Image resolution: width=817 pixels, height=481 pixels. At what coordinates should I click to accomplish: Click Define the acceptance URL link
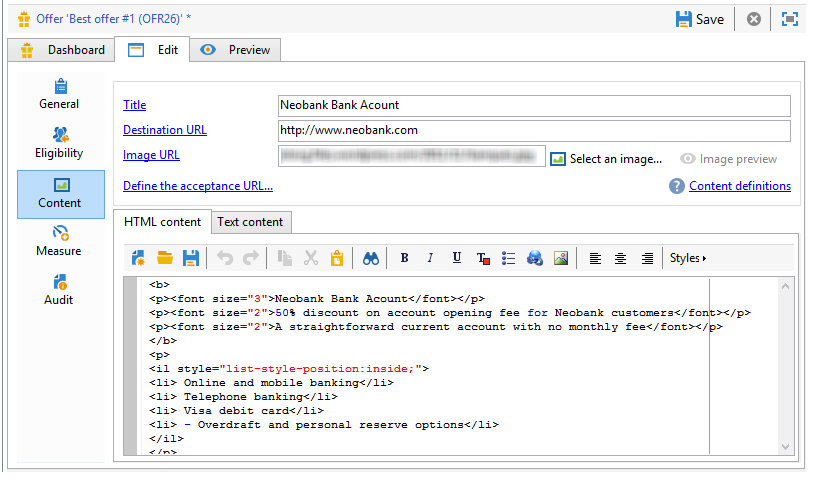pyautogui.click(x=198, y=187)
